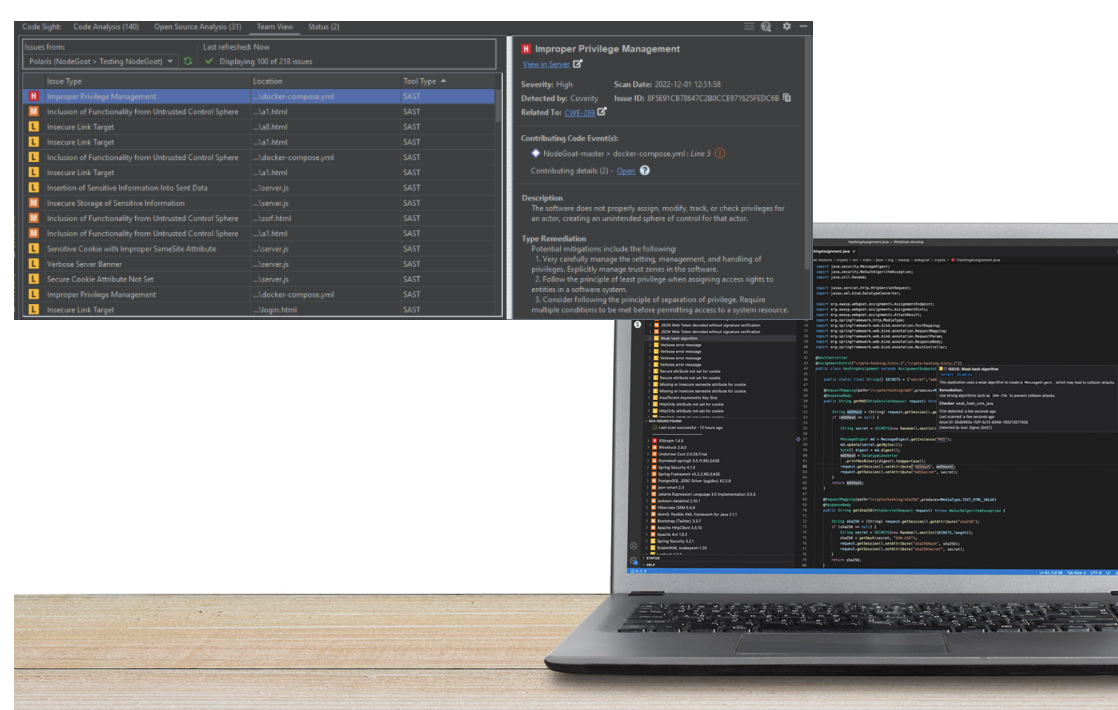Toggle the Tool Type sort arrow
Screen dimensions: 1118x710
point(443,81)
